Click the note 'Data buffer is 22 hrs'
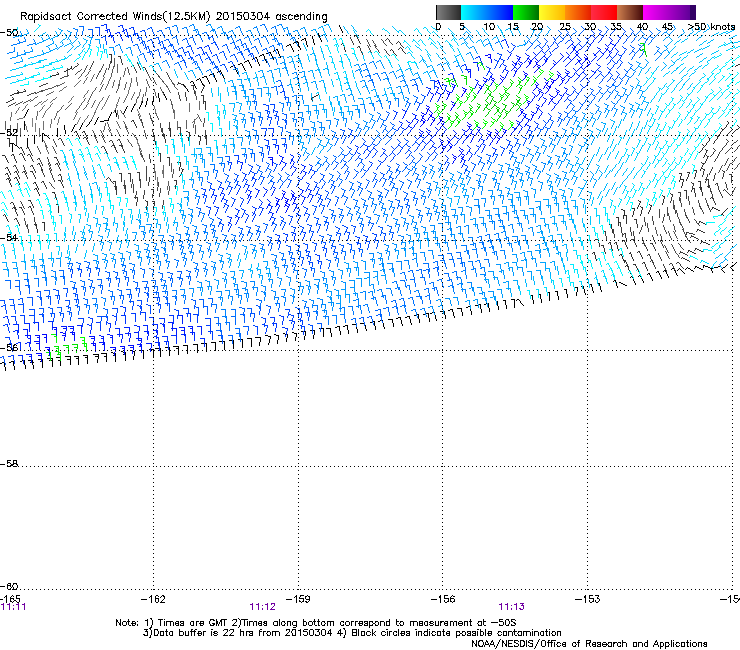Viewport: 740px width, 650px height. (205, 633)
